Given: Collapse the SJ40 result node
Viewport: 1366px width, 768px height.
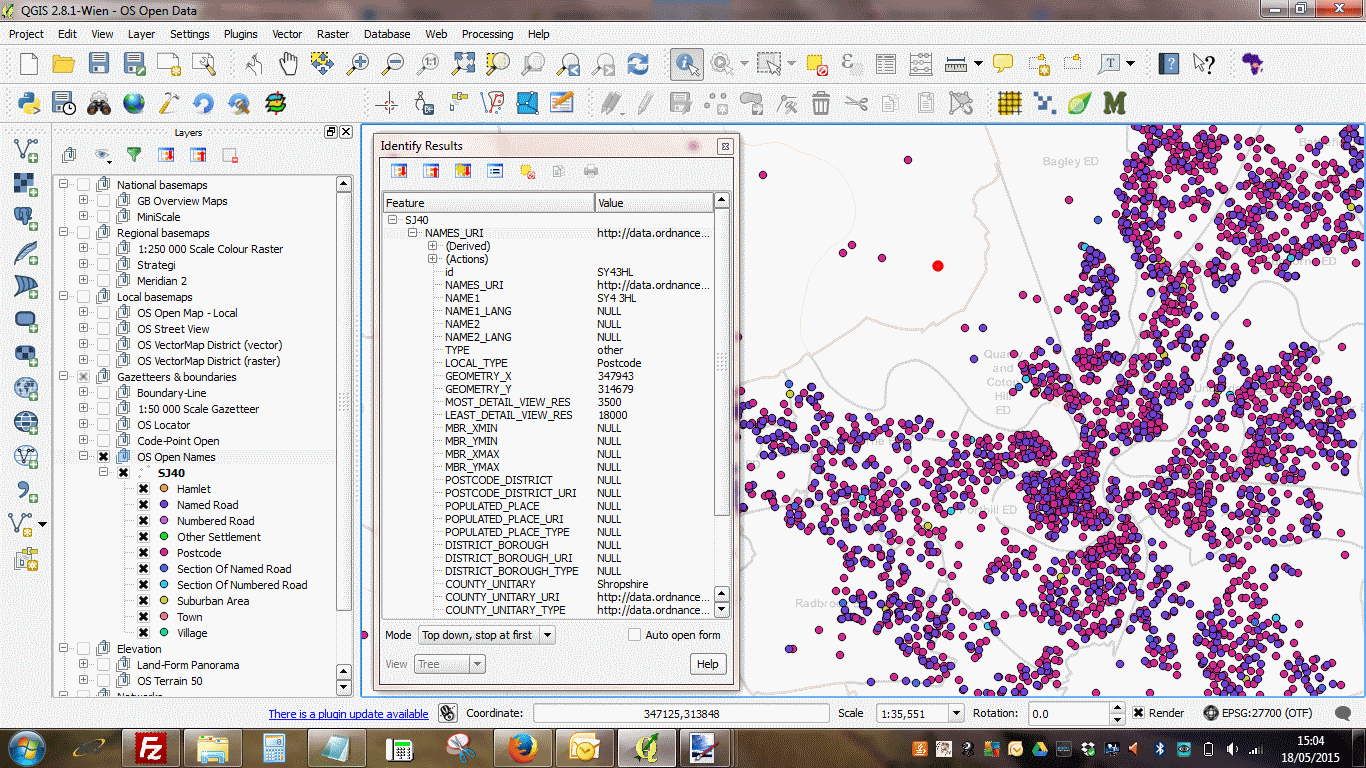Looking at the screenshot, I should click(393, 220).
